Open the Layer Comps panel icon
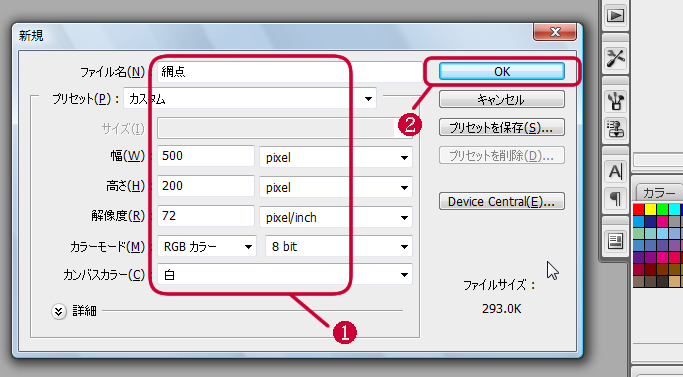Viewport: 683px width, 377px height. pyautogui.click(x=615, y=241)
